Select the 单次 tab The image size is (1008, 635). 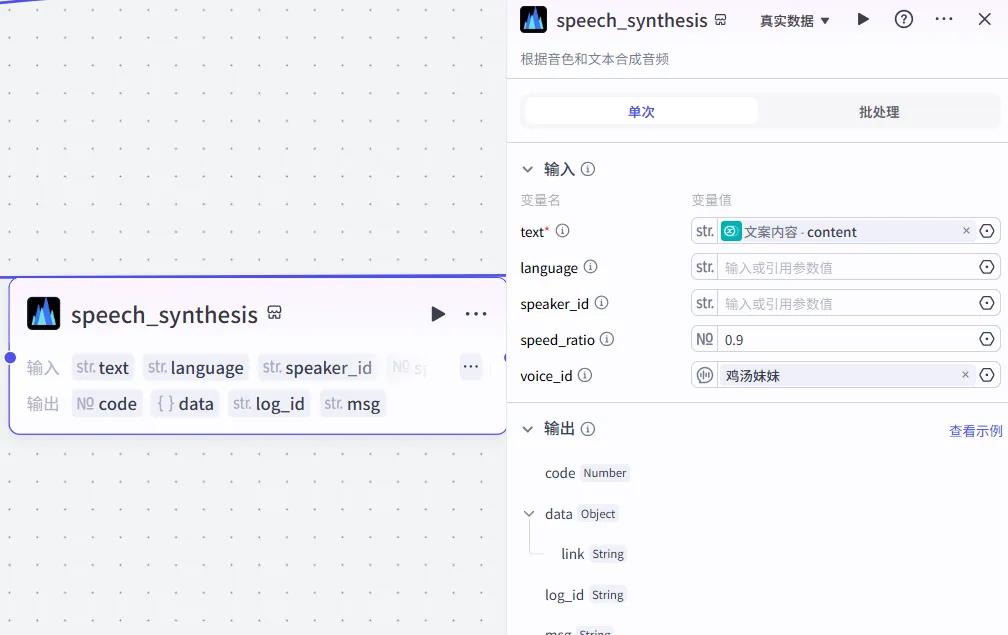click(640, 111)
